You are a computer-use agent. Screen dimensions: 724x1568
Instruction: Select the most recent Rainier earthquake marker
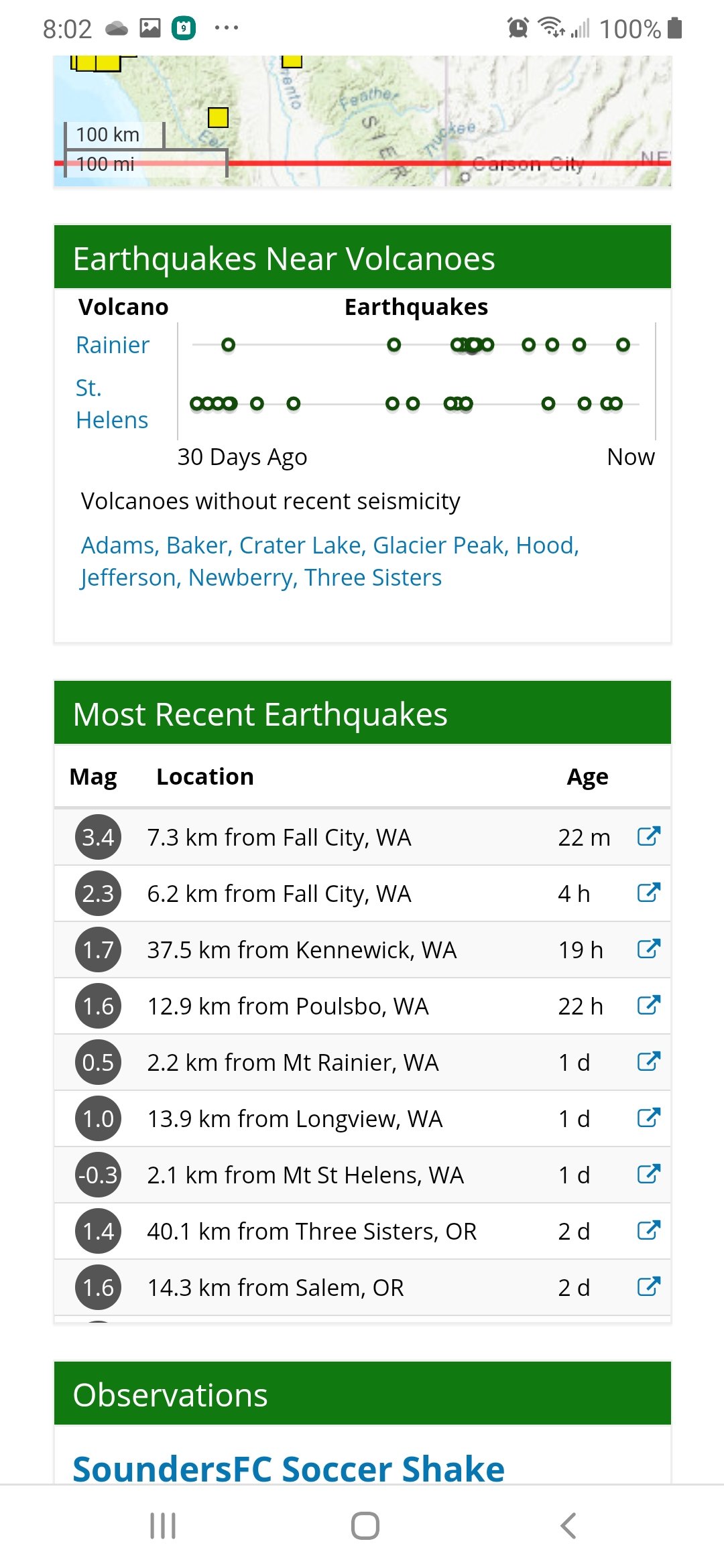point(623,345)
